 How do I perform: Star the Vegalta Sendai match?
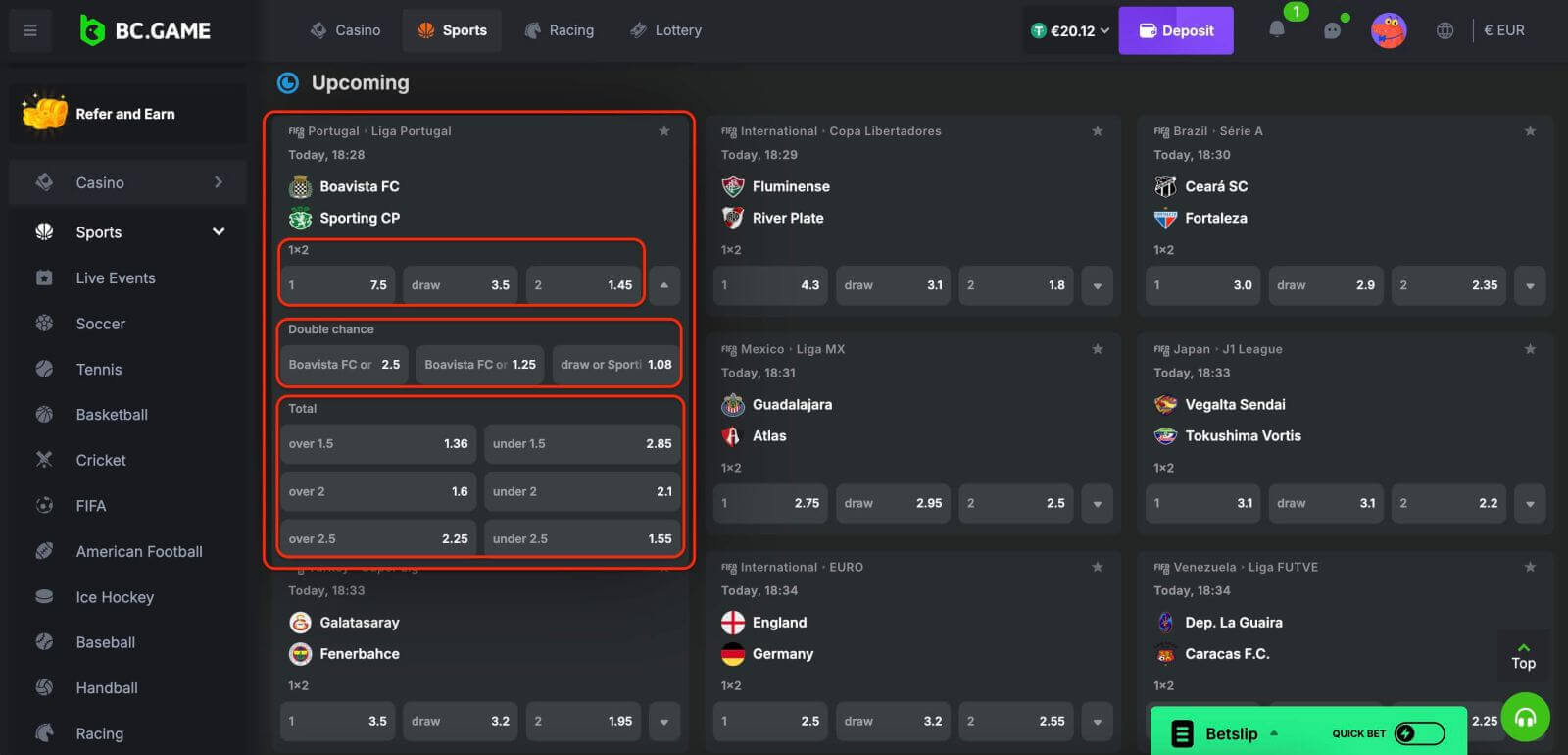[x=1530, y=348]
